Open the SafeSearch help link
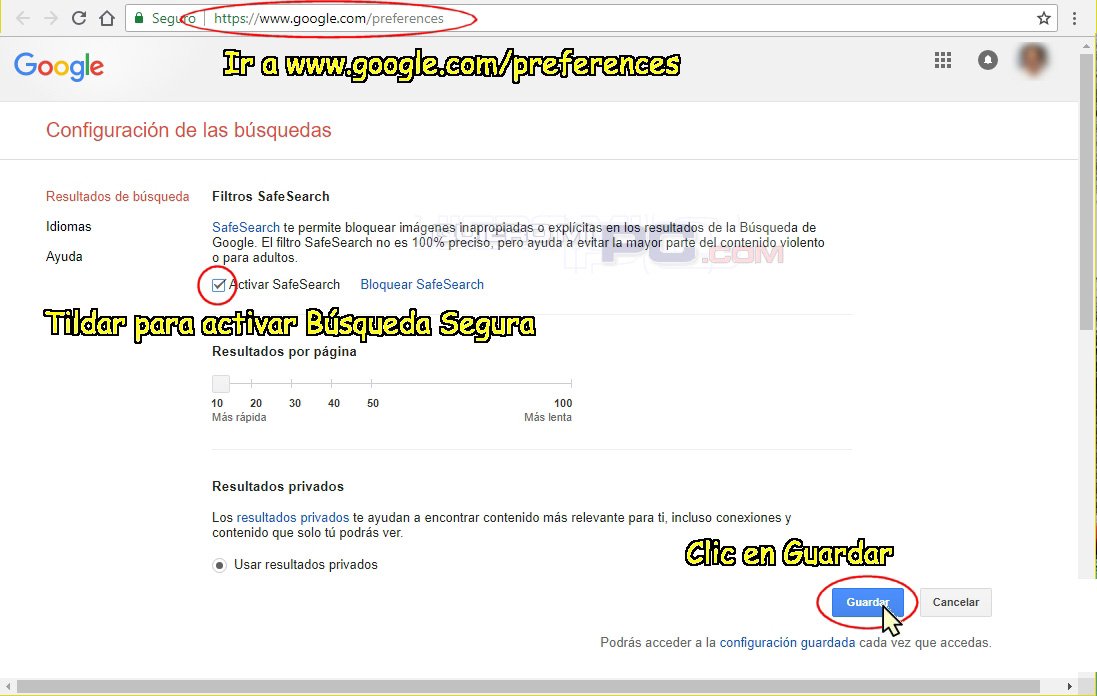 (x=246, y=227)
